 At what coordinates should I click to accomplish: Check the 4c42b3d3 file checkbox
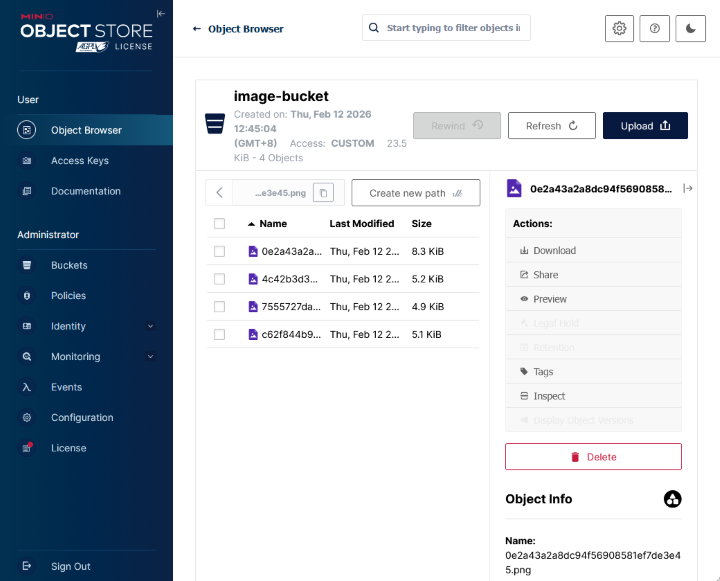click(x=220, y=279)
